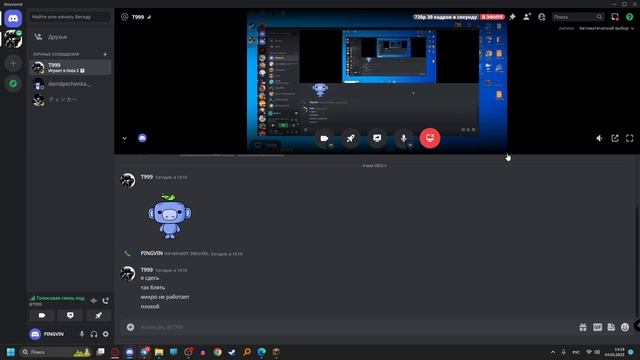Adjust the stream volume speaker icon
The height and width of the screenshot is (360, 640).
599,138
